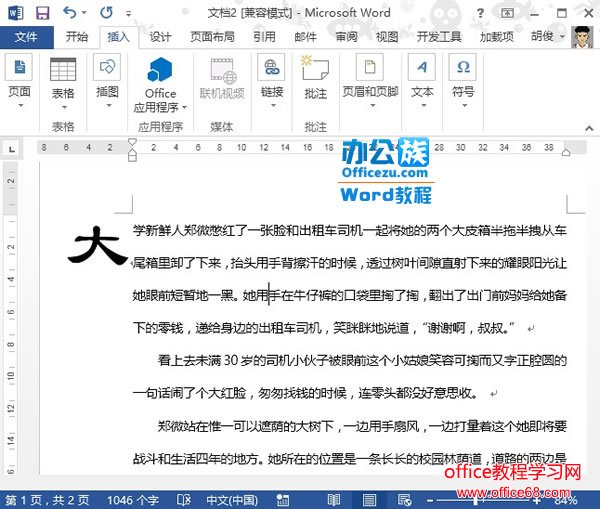Click the Help question mark icon
The width and height of the screenshot is (600, 509).
pyautogui.click(x=480, y=13)
